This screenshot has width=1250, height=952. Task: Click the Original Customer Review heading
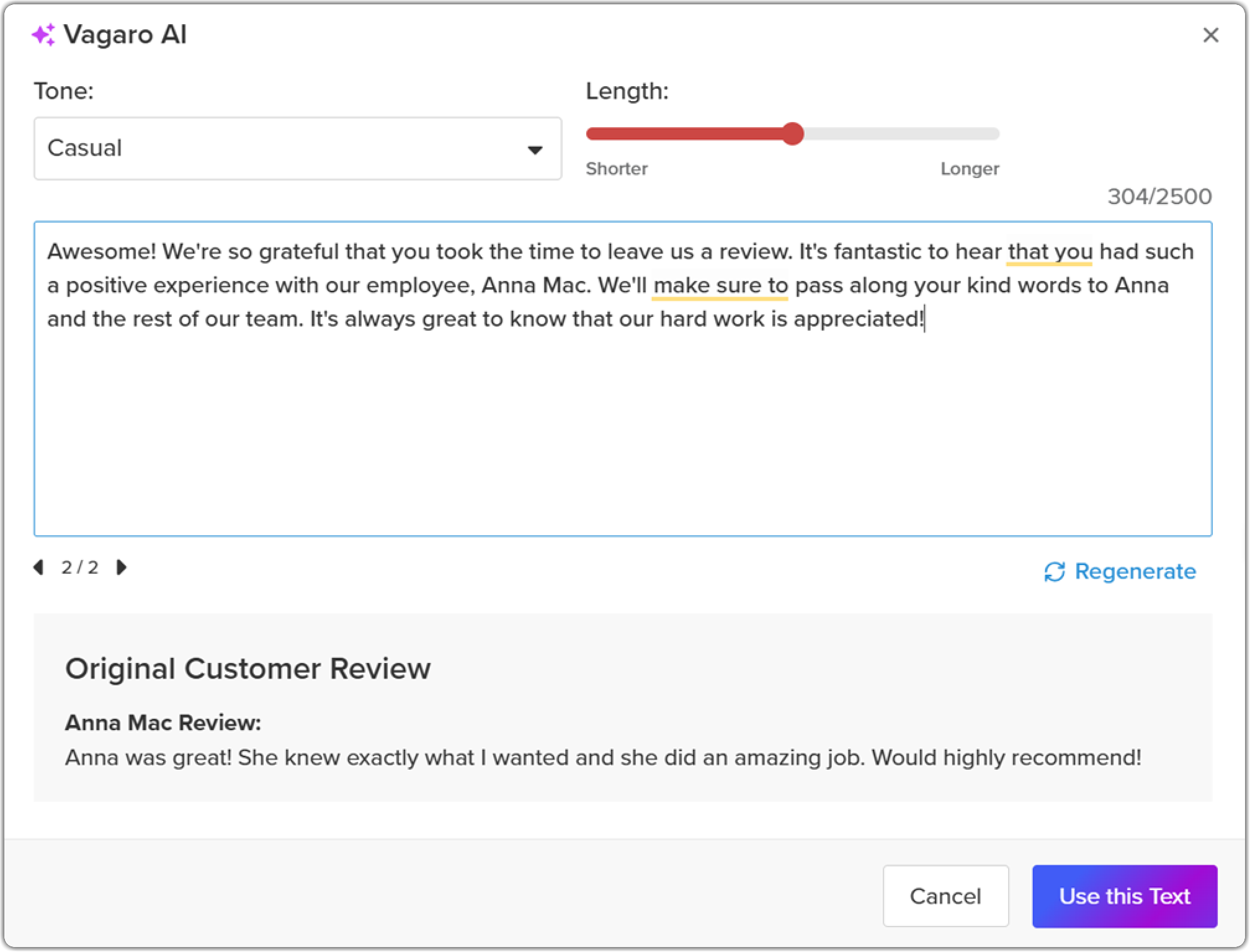[x=248, y=669]
